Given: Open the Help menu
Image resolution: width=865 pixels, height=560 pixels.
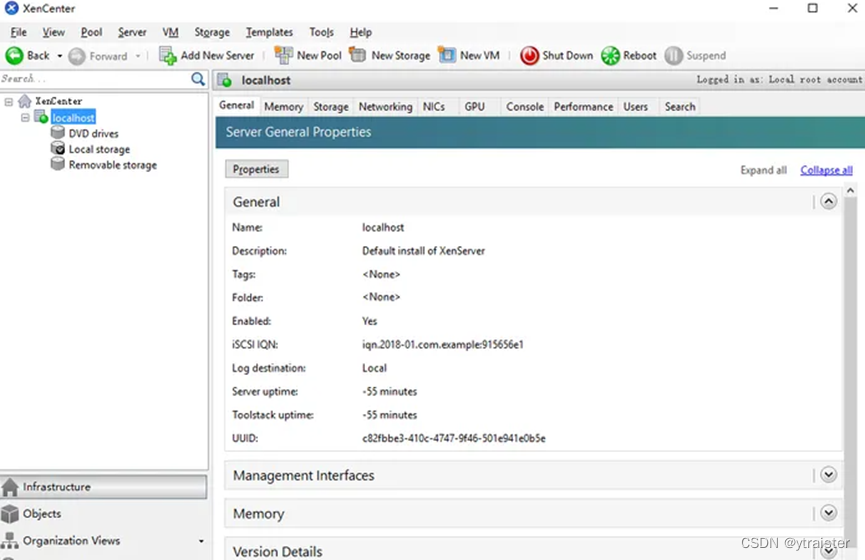Looking at the screenshot, I should [361, 32].
